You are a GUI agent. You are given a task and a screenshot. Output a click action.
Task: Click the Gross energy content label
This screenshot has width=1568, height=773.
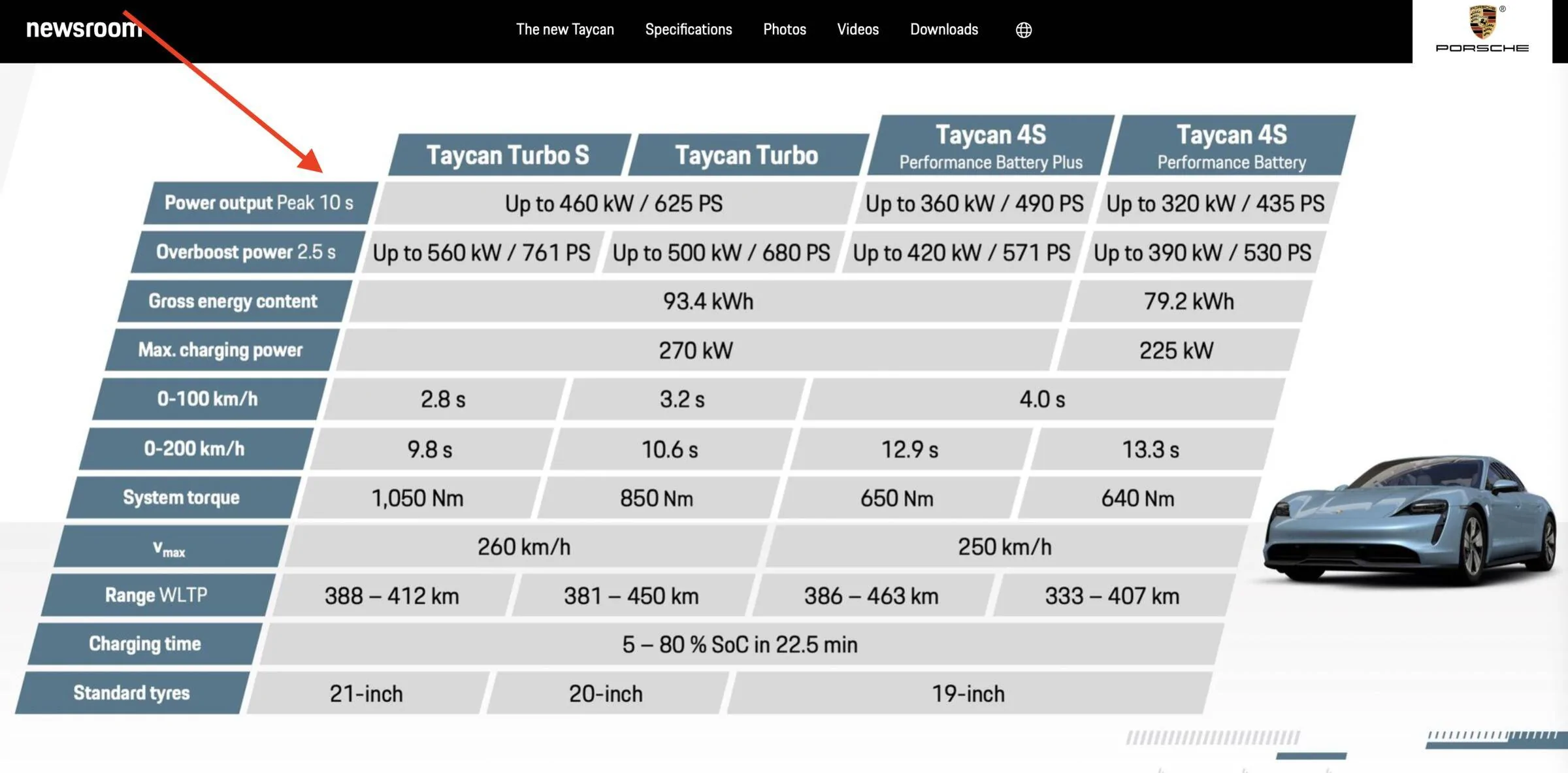click(x=235, y=301)
